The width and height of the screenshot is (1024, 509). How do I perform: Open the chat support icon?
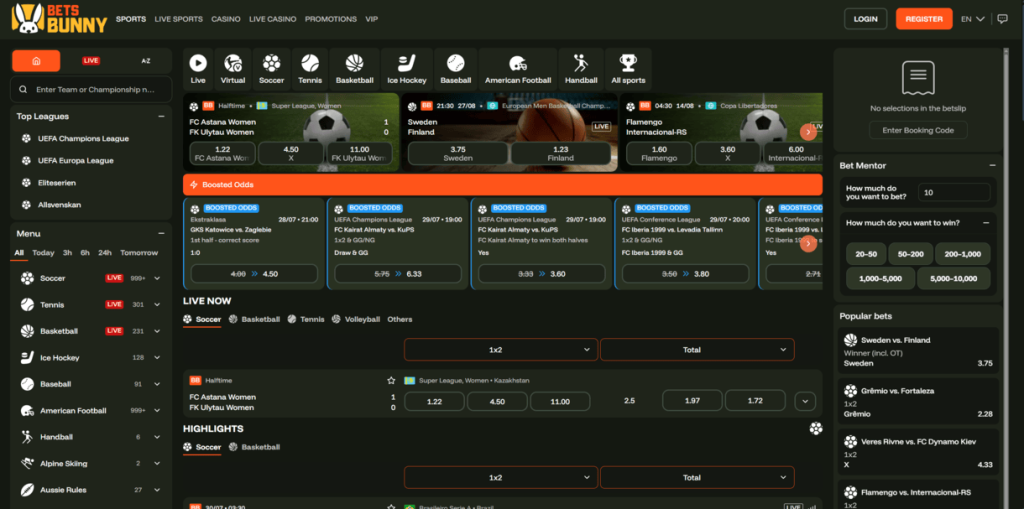pos(1003,19)
